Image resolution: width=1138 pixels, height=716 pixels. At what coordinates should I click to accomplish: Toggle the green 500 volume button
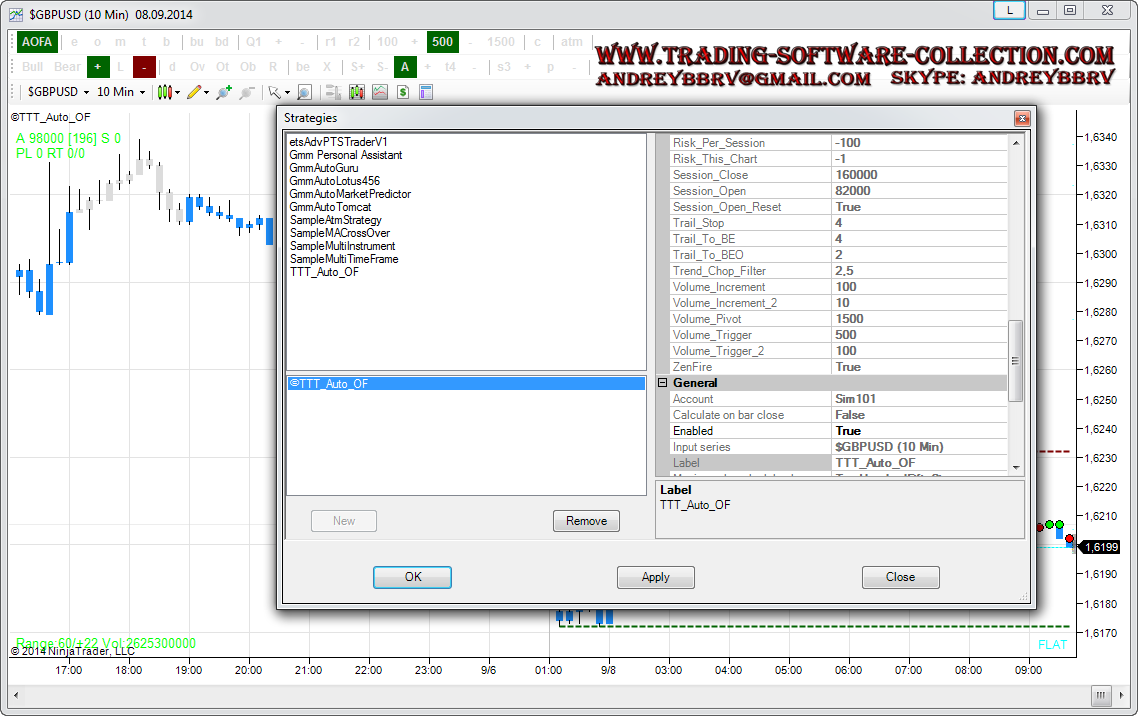442,42
